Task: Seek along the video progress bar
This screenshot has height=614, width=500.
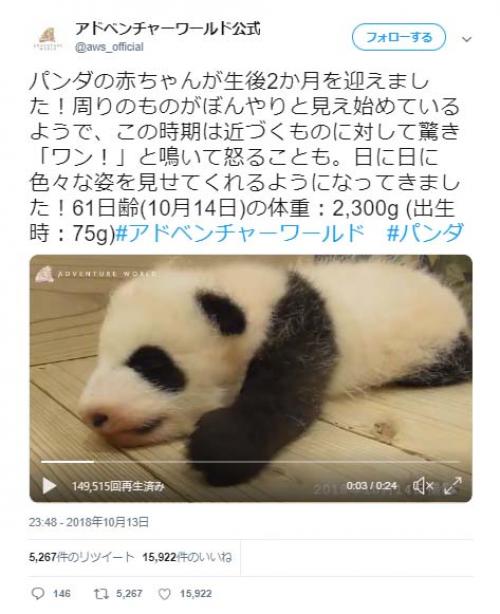Action: (x=251, y=462)
